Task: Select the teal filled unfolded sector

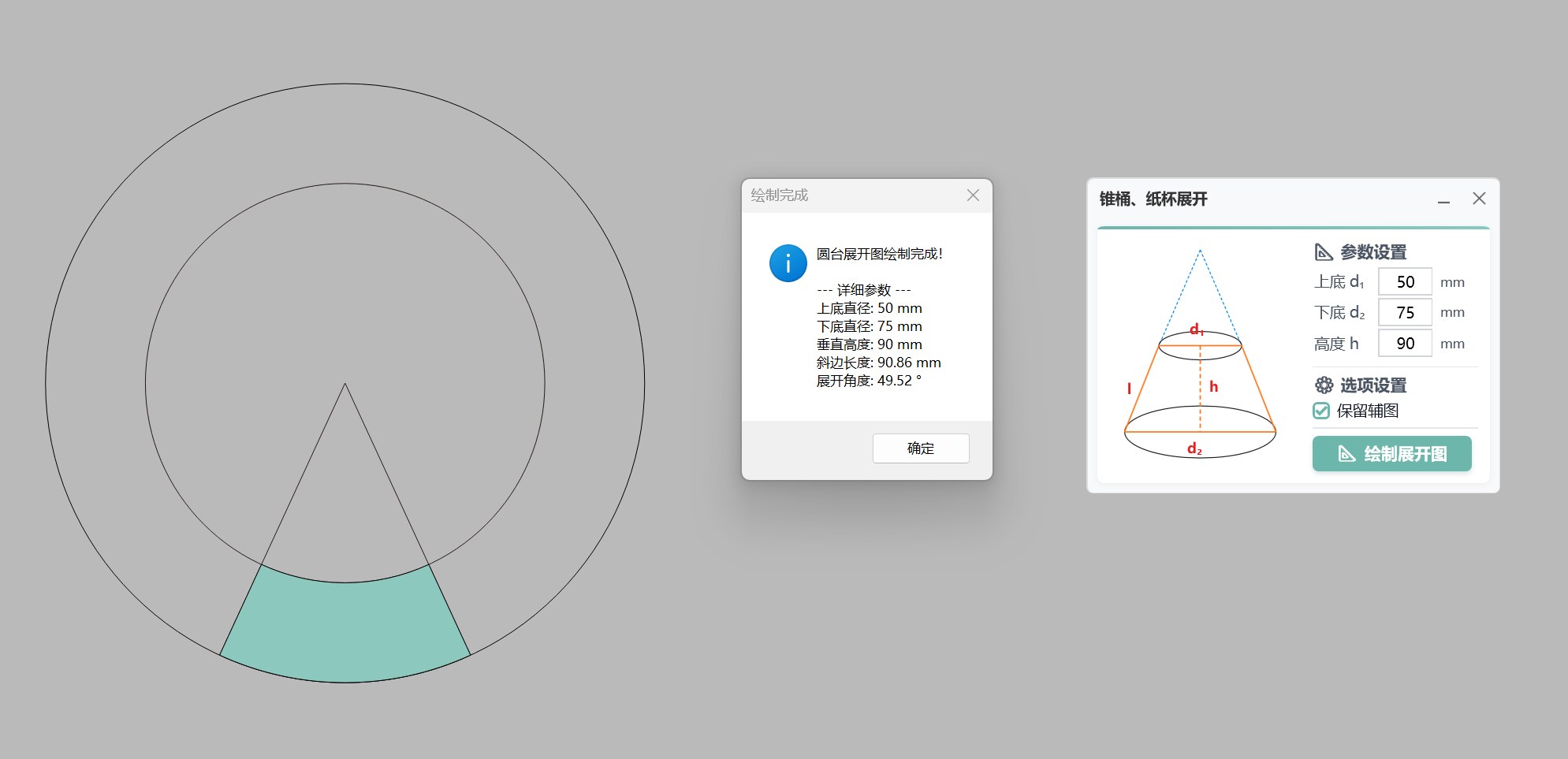Action: click(x=345, y=631)
